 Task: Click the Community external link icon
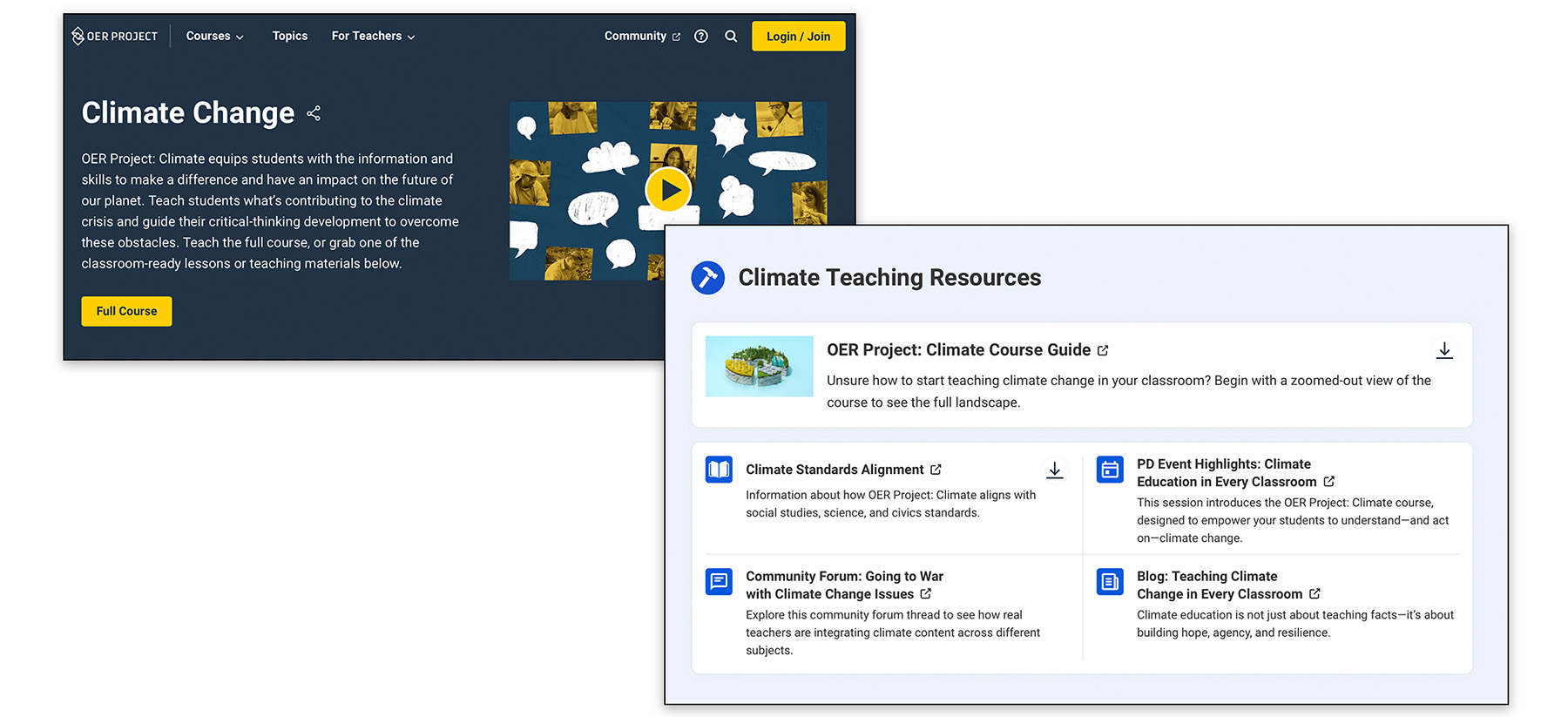(676, 37)
